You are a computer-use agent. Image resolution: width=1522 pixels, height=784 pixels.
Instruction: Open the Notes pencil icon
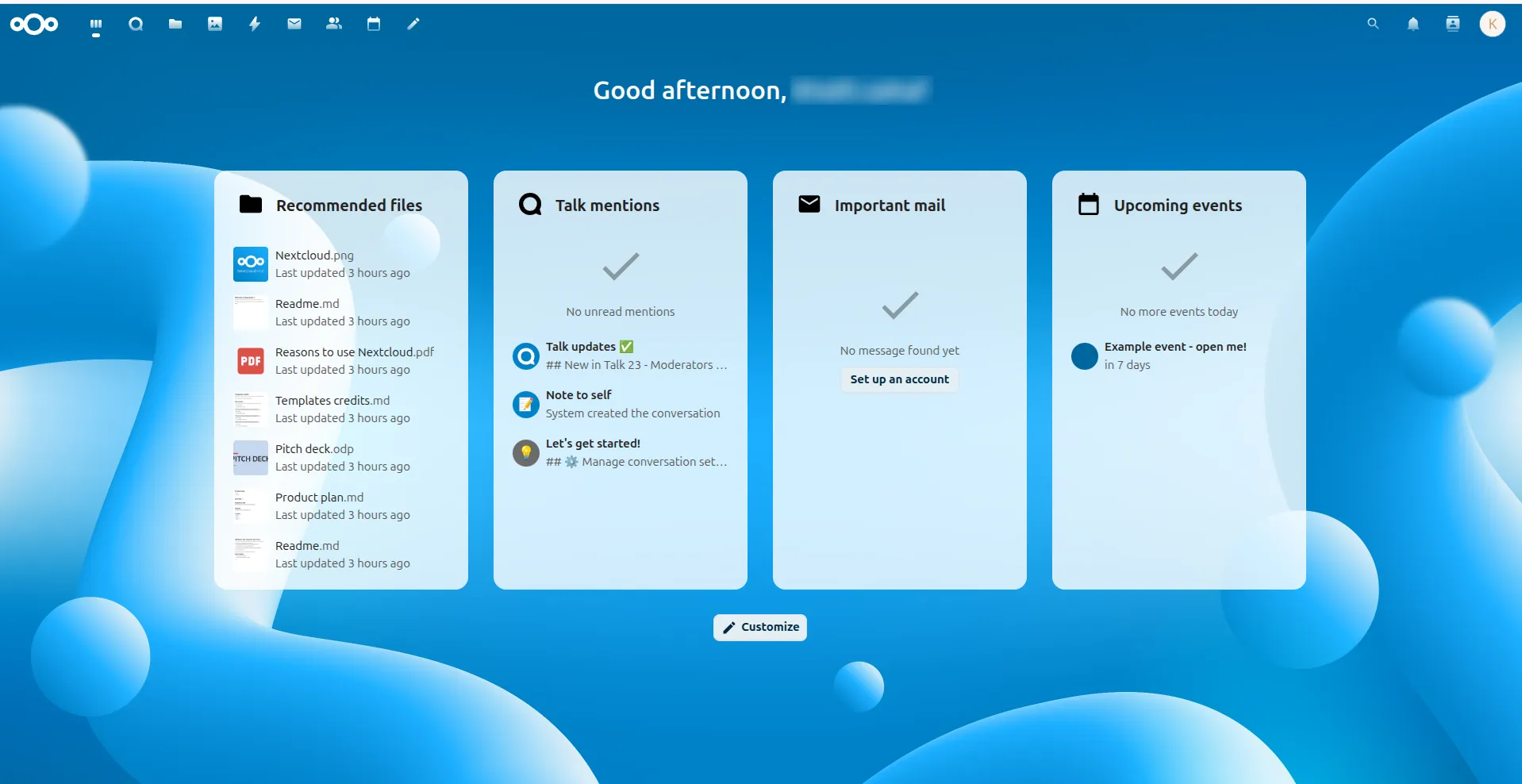[413, 25]
